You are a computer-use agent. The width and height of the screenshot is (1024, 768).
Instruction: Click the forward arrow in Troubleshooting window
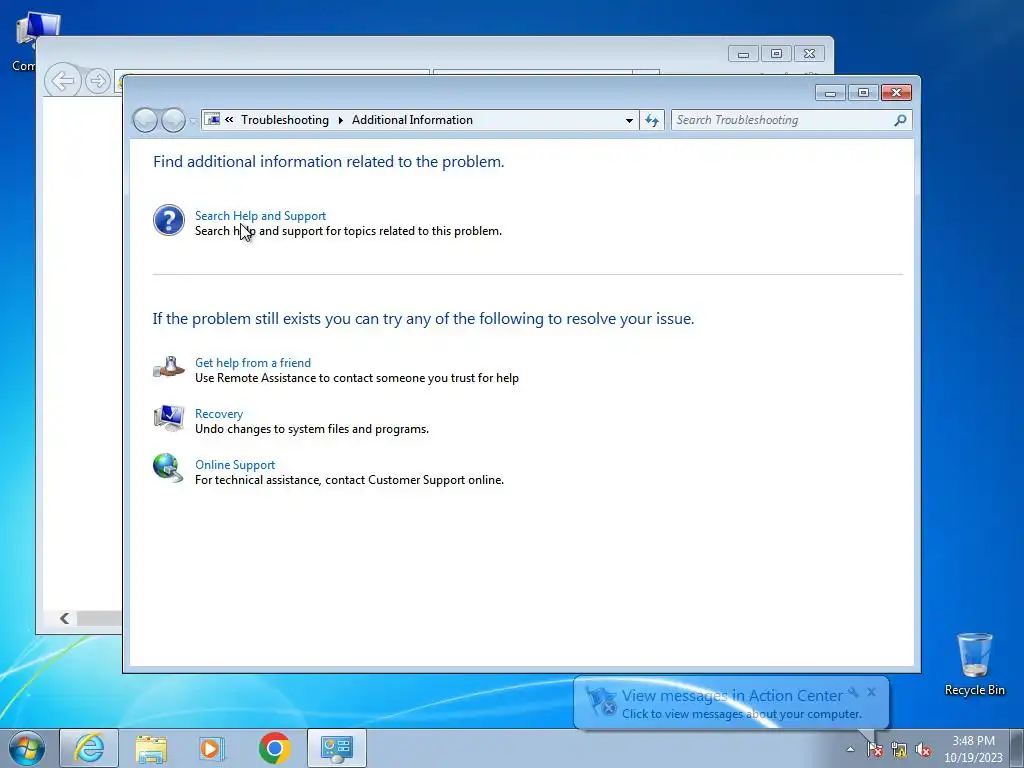(x=173, y=120)
